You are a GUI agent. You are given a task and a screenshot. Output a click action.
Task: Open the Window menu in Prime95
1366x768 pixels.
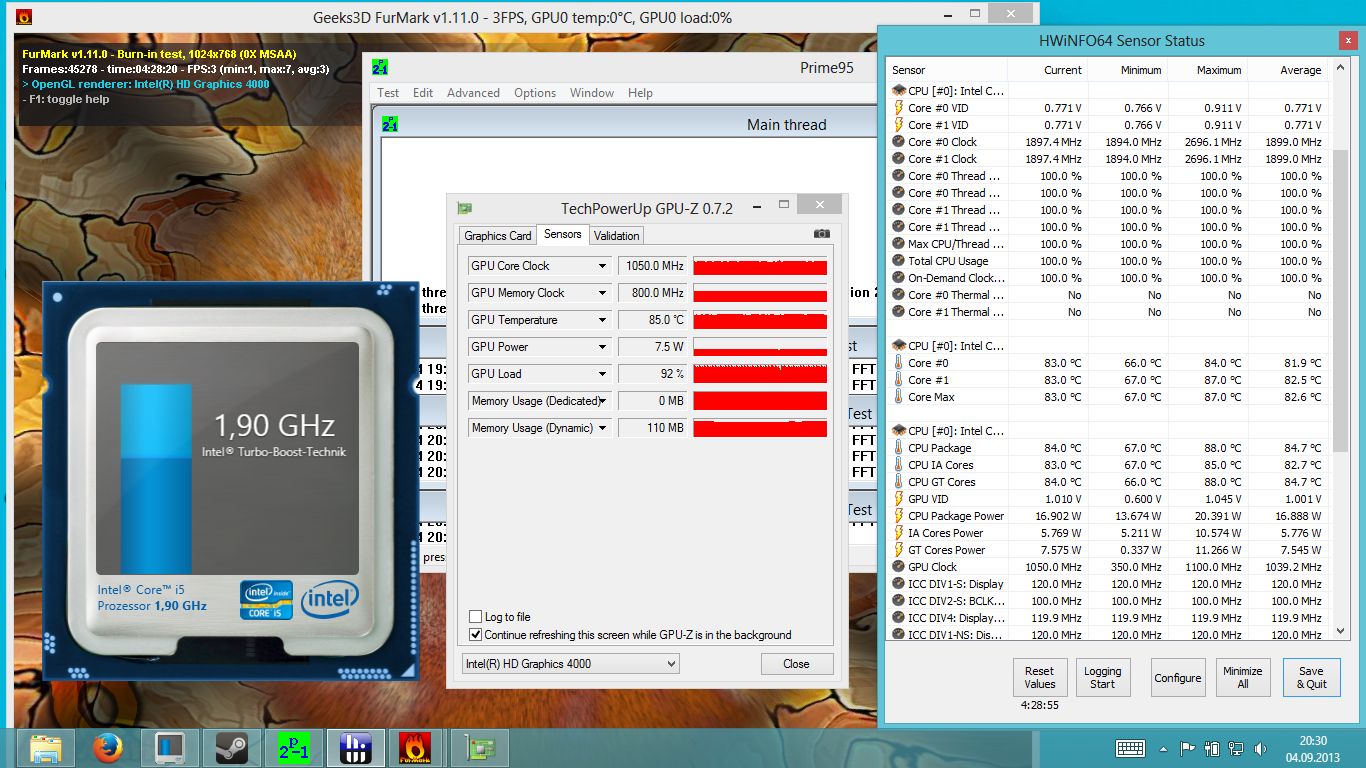[592, 93]
